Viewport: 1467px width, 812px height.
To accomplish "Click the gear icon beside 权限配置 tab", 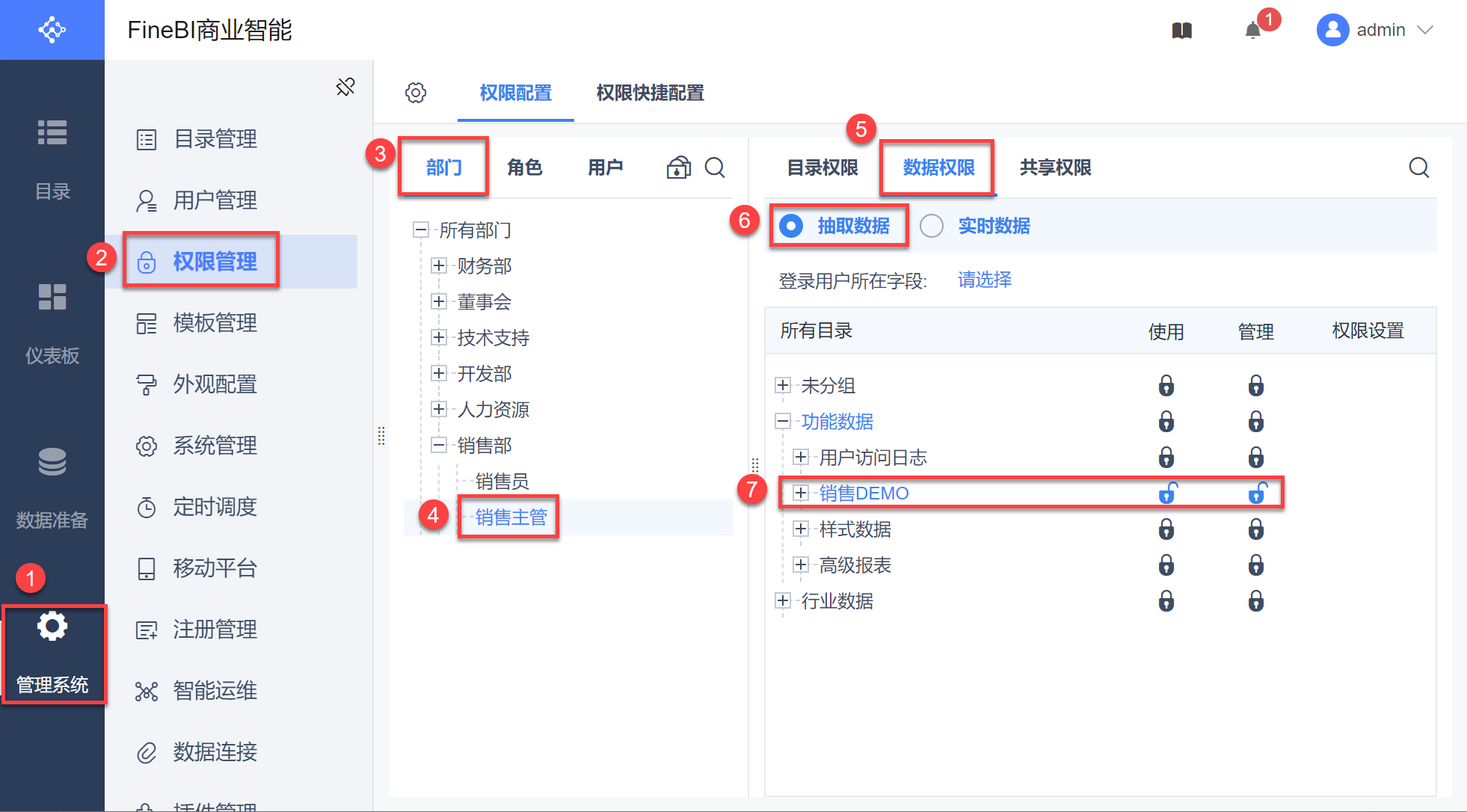I will click(416, 93).
